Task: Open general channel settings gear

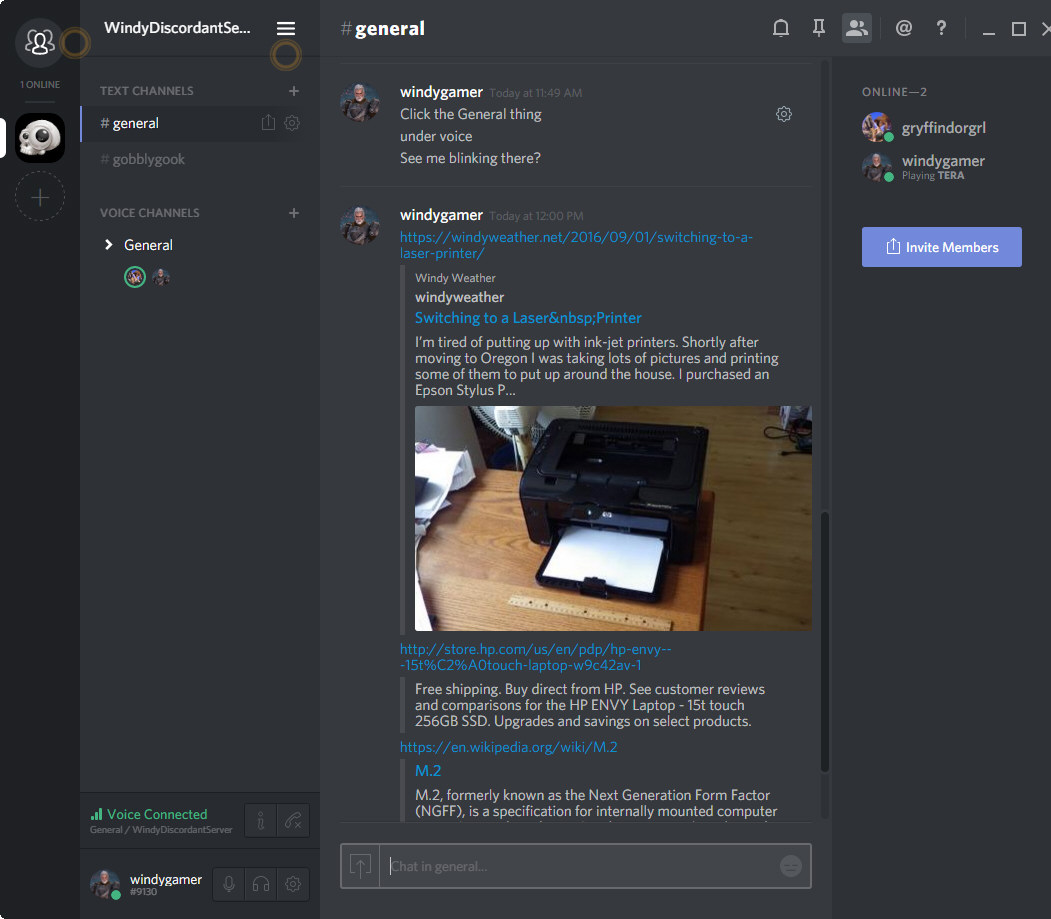Action: click(x=292, y=123)
